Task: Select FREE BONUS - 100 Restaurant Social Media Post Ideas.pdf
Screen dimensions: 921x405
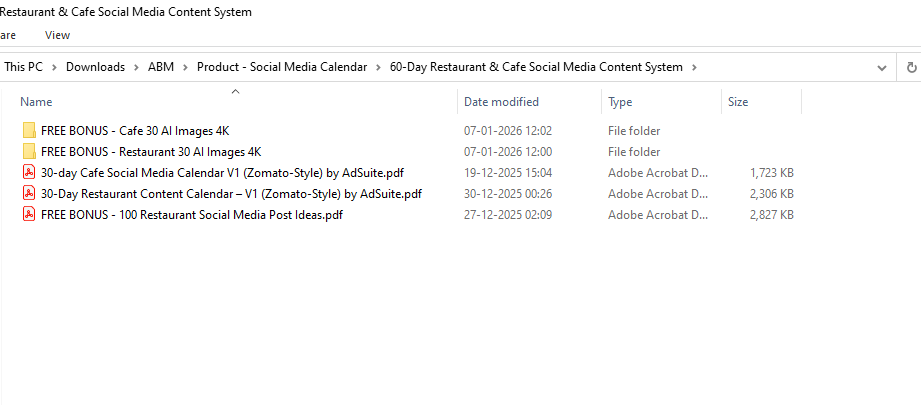Action: coord(191,215)
